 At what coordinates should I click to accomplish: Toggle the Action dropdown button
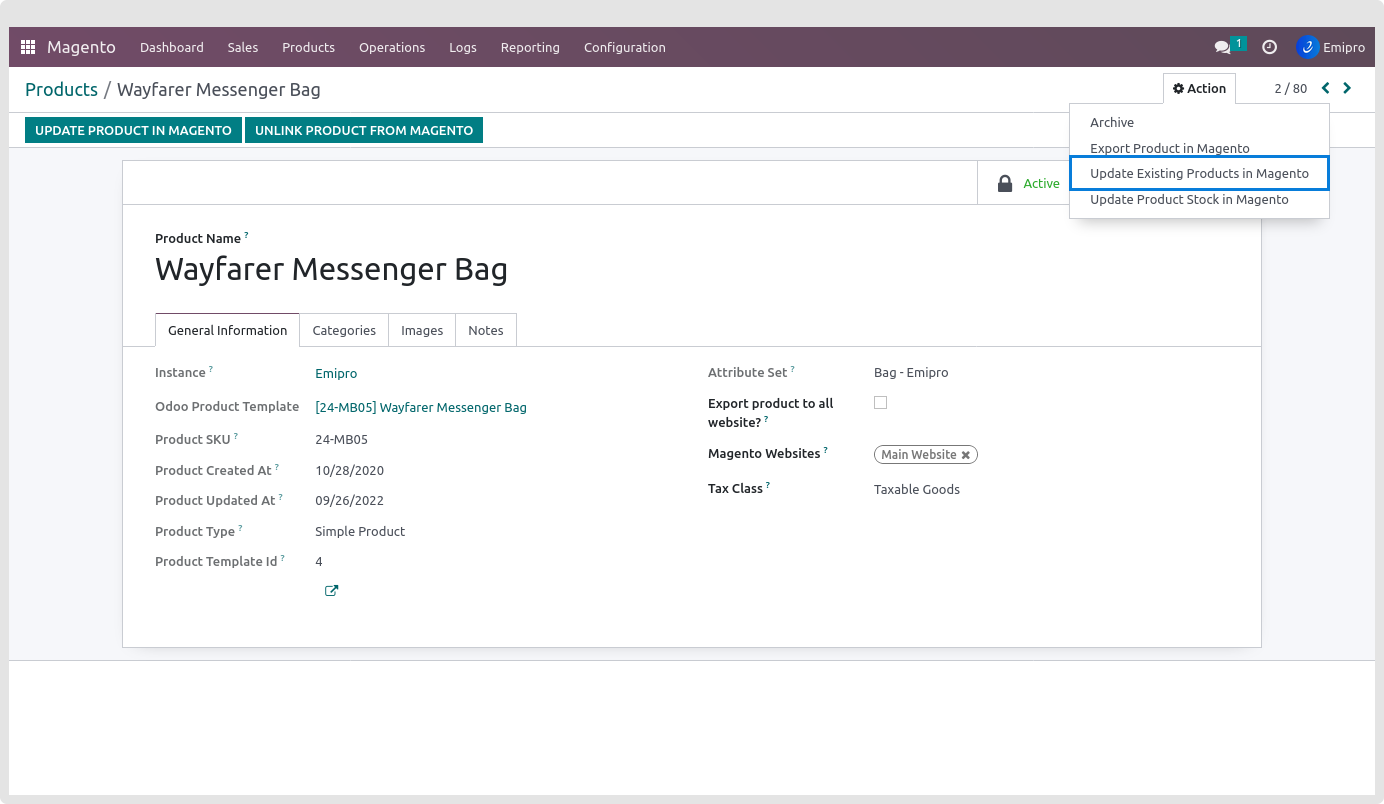coord(1199,88)
